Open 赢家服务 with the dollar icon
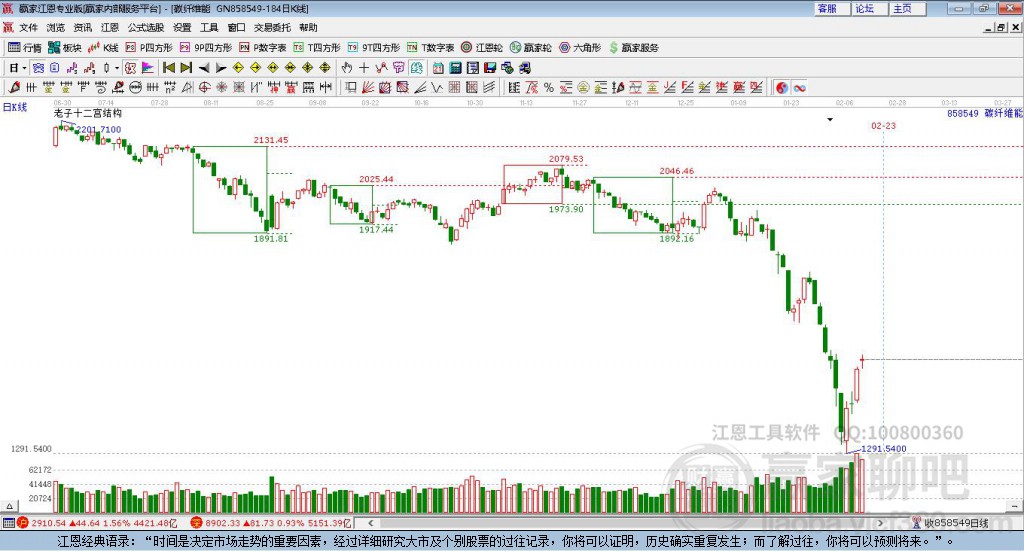 (x=634, y=48)
